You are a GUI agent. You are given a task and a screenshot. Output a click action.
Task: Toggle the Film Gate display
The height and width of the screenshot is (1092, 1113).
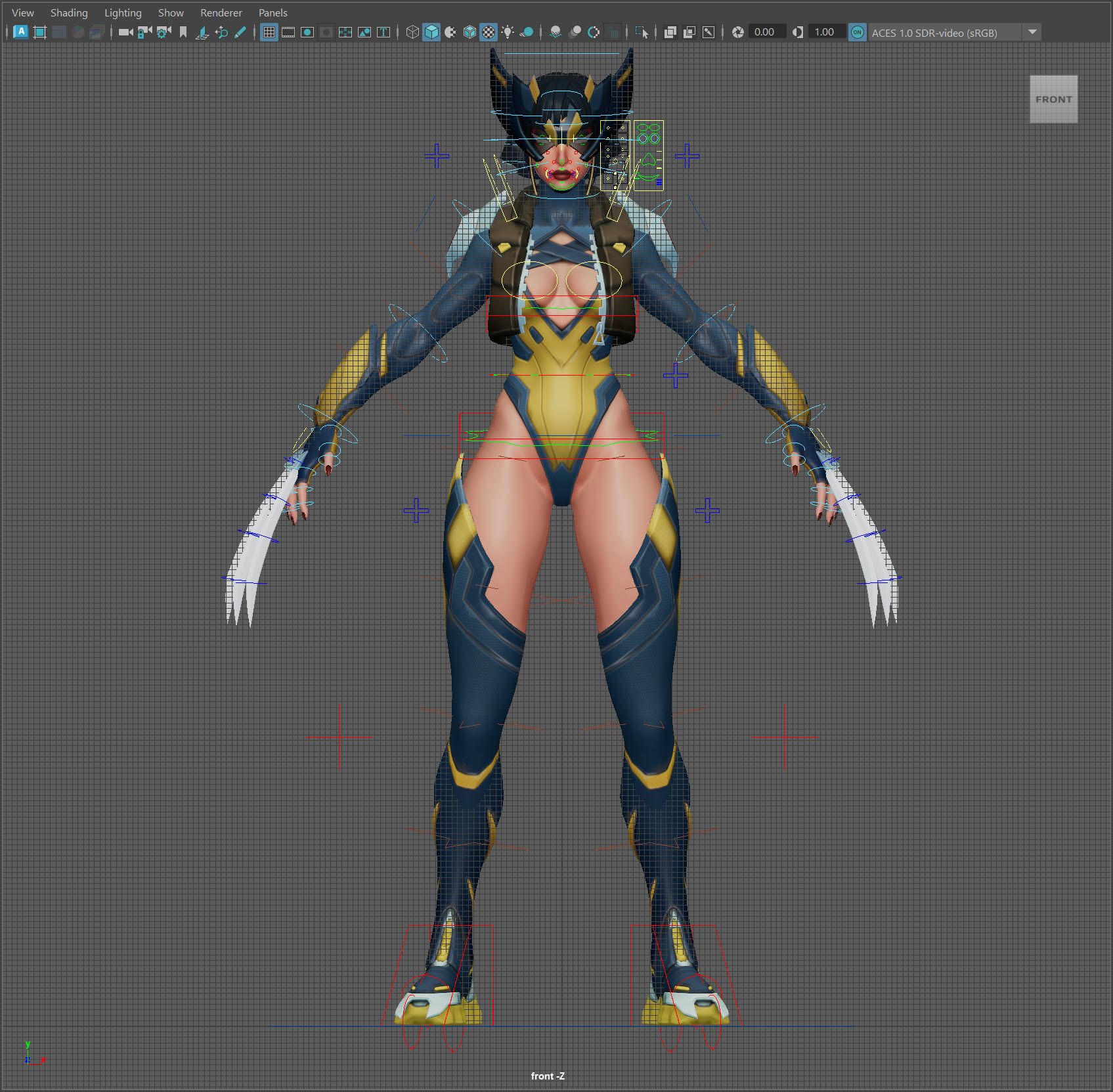288,32
